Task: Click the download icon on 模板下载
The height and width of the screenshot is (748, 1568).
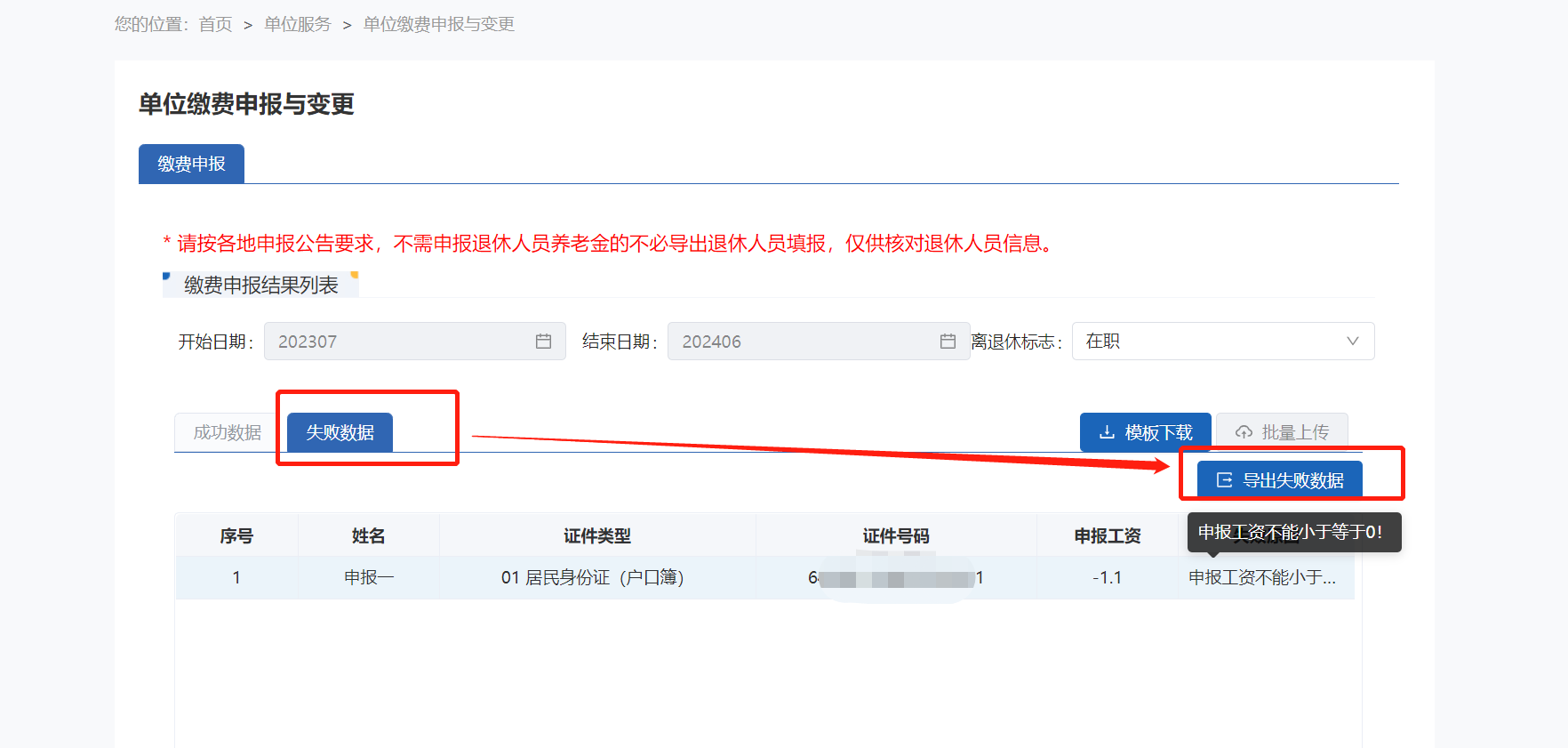Action: (1107, 432)
